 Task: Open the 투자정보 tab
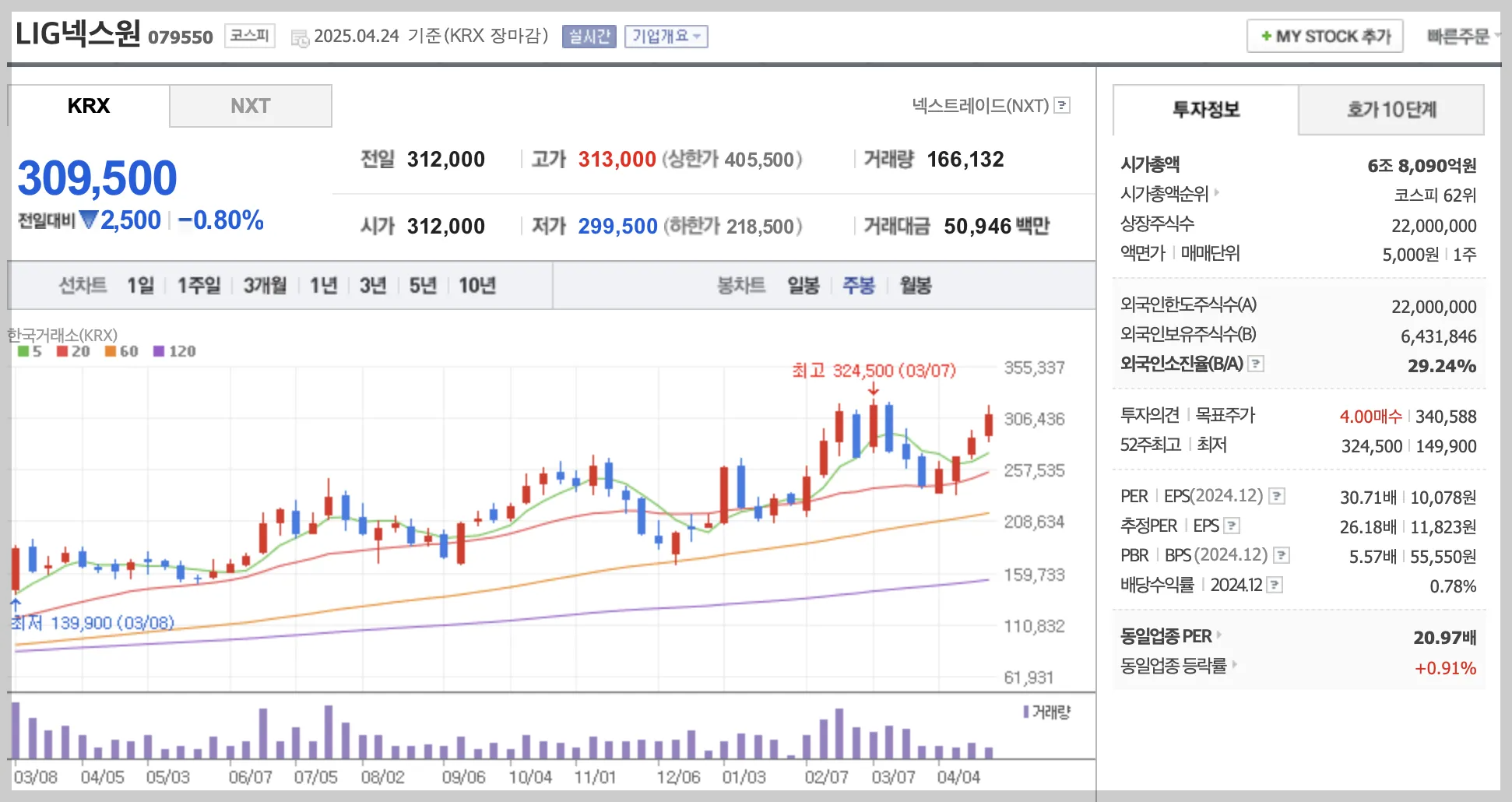pyautogui.click(x=1206, y=110)
